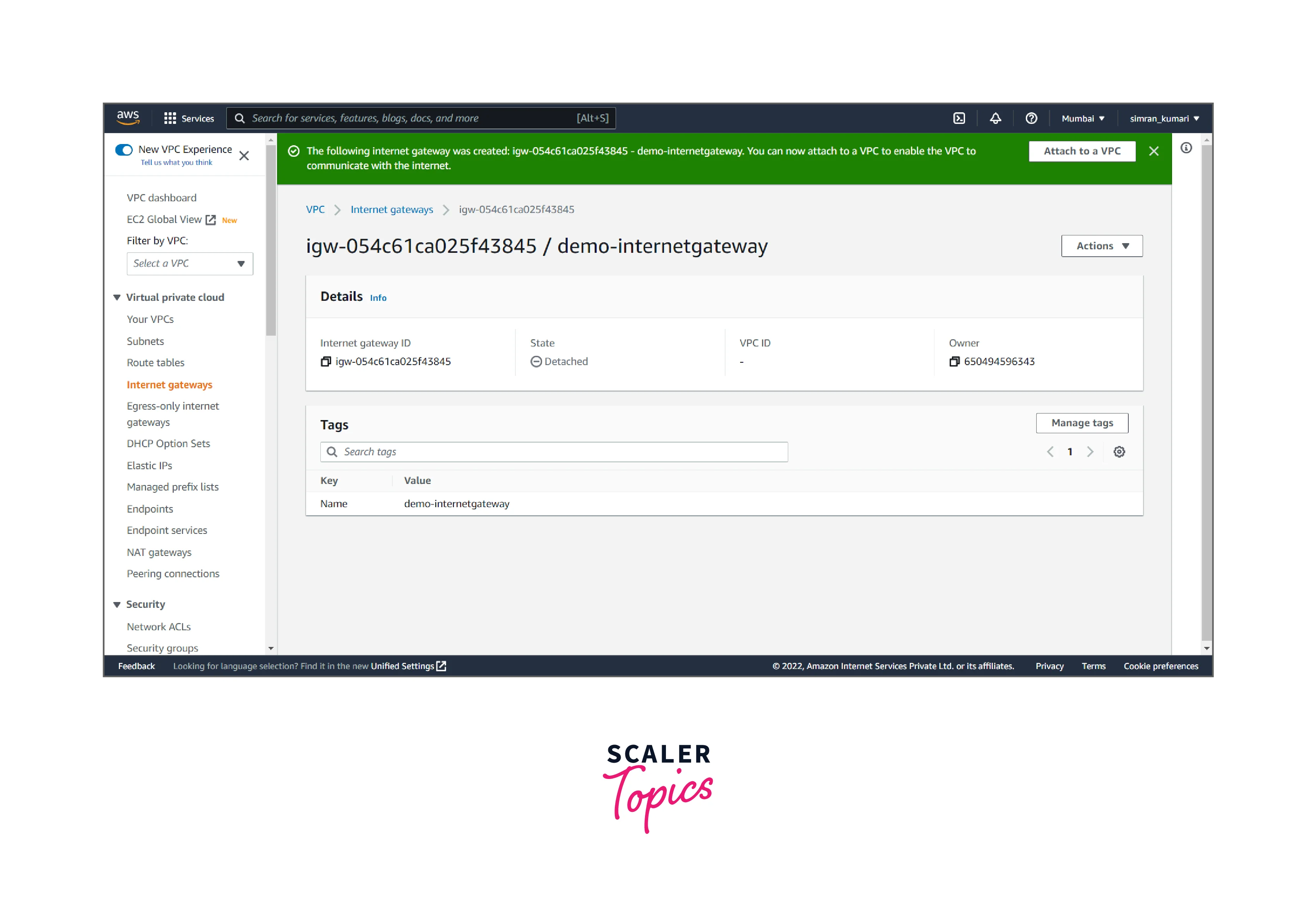
Task: Click the Internet gateways breadcrumb link
Action: 391,209
